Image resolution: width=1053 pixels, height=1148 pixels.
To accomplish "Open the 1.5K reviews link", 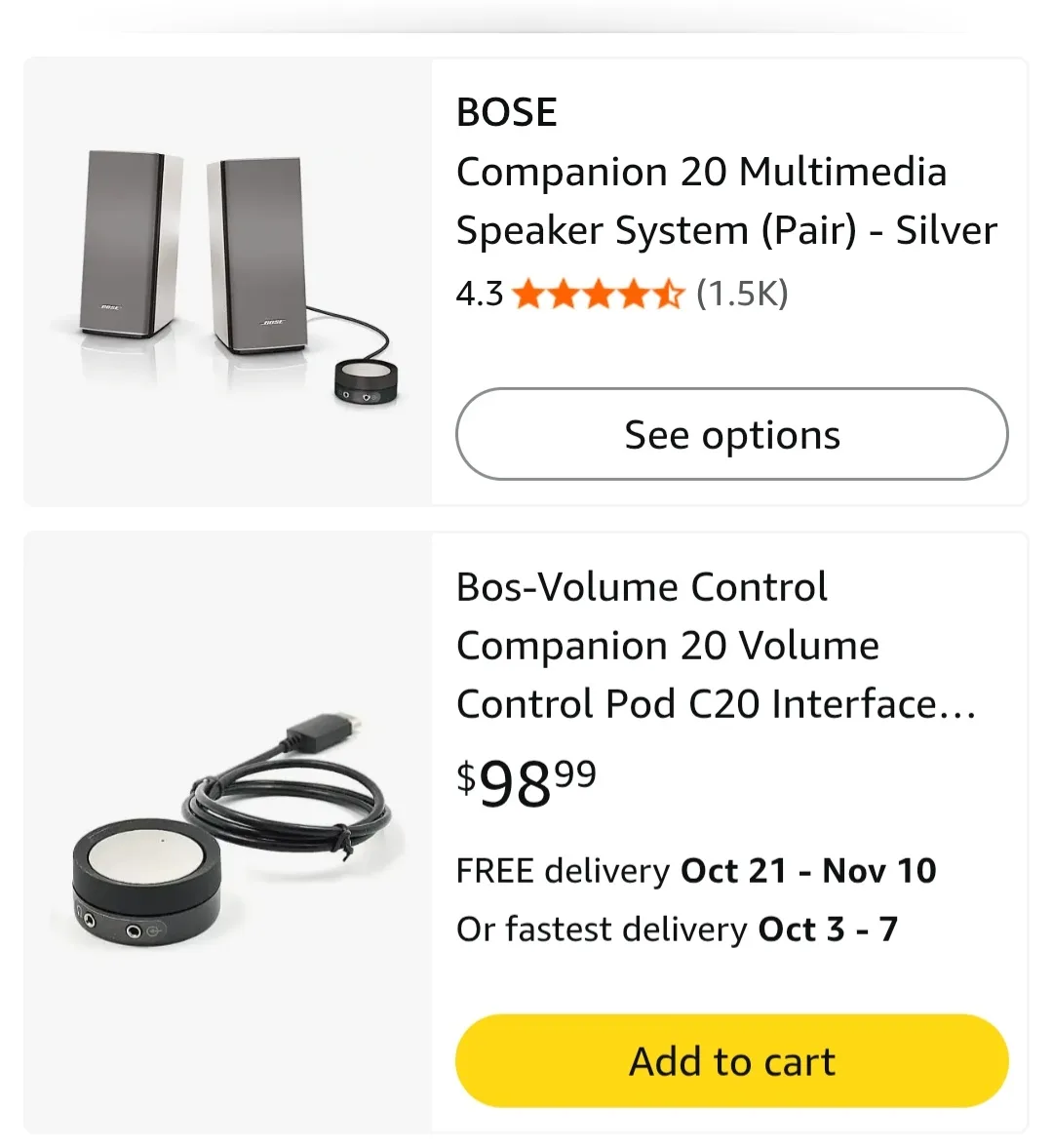I will (743, 293).
